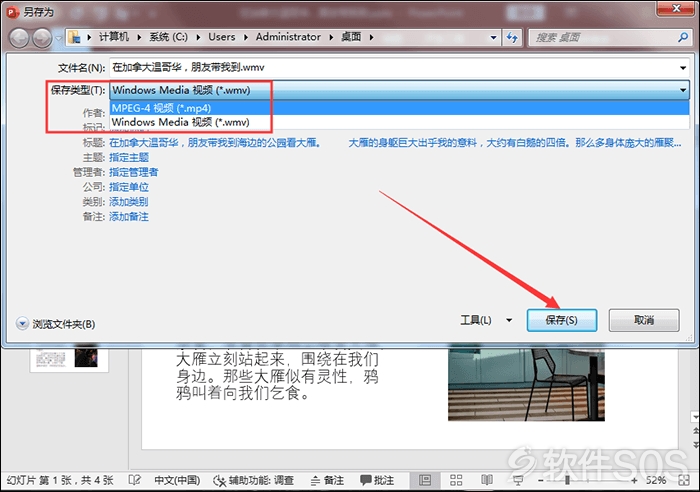Image resolution: width=700 pixels, height=492 pixels.
Task: Click 辅助功能: 调查 in the status bar
Action: pyautogui.click(x=253, y=480)
